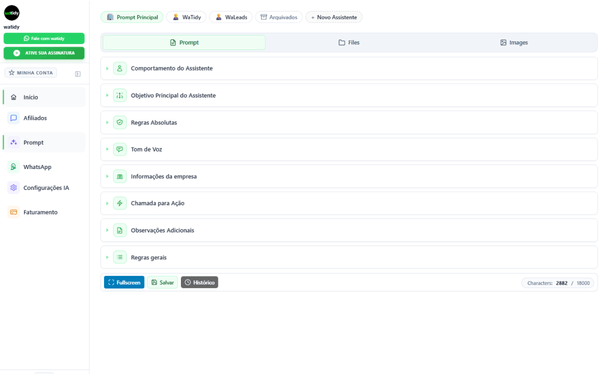
Task: Expand the Chamada para Ação arrow
Action: click(x=107, y=203)
